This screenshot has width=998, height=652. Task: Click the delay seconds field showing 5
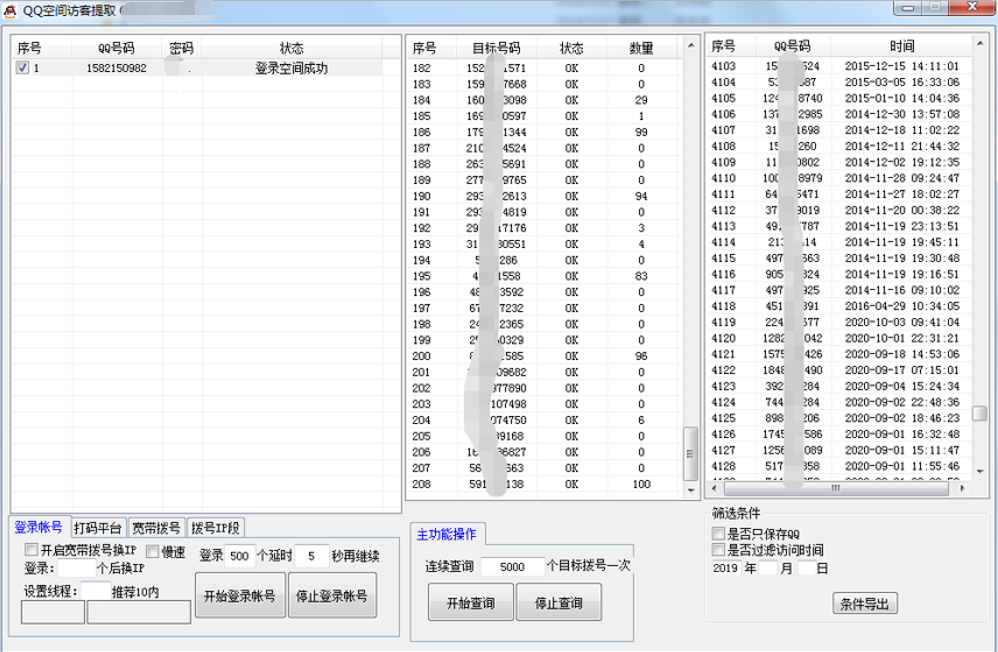click(x=312, y=556)
